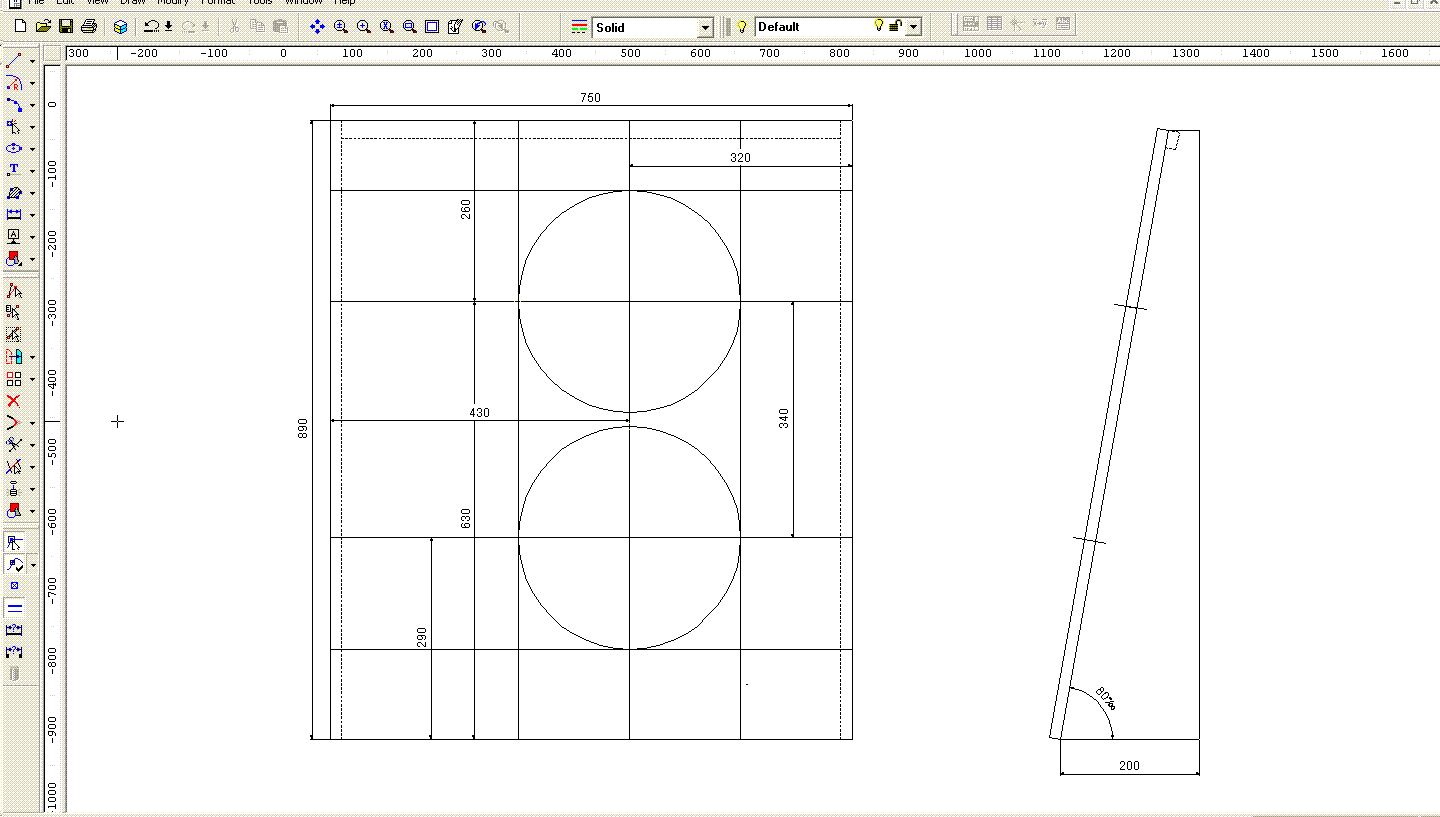Create a new drawing file
The image size is (1440, 817).
coord(20,27)
